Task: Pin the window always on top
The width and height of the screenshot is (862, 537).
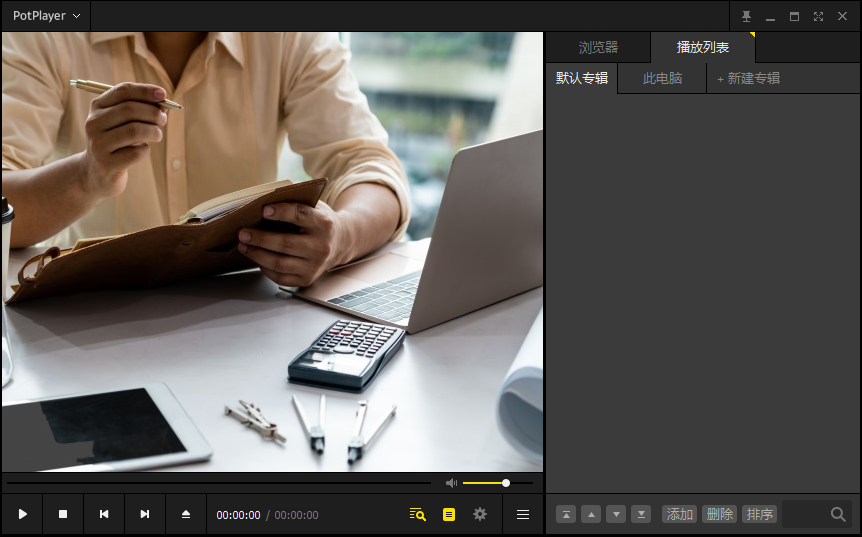Action: pos(746,16)
